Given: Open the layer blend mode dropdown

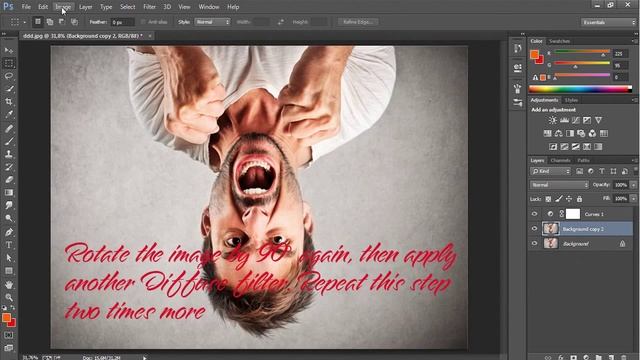Looking at the screenshot, I should [559, 185].
